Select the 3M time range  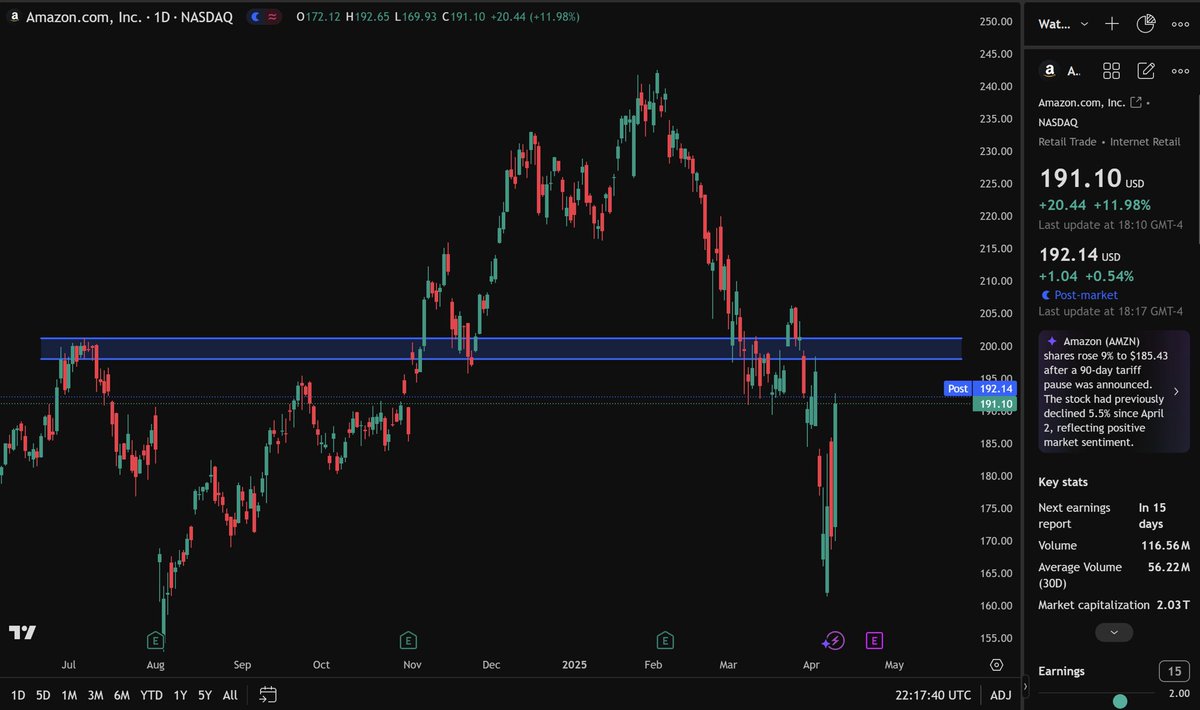pyautogui.click(x=96, y=694)
